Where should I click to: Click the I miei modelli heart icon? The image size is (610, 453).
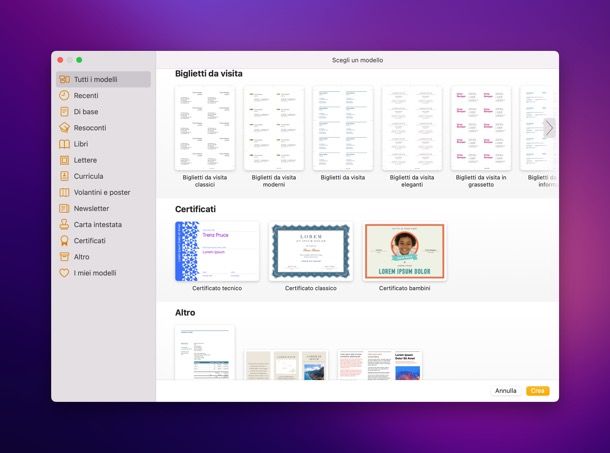[64, 273]
